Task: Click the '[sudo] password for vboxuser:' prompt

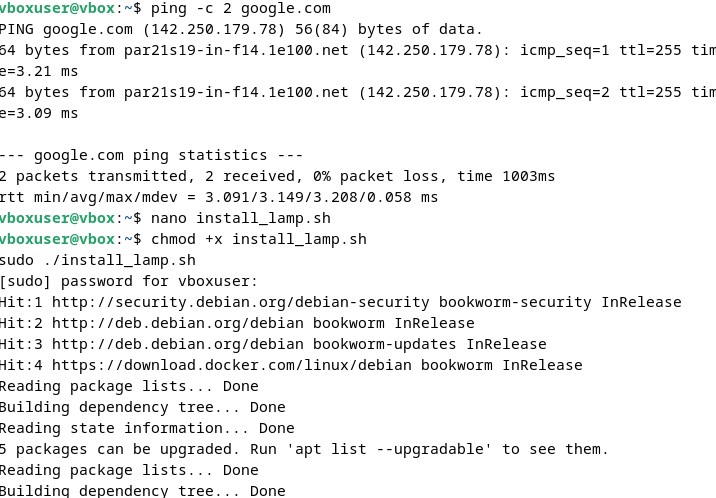Action: pos(128,281)
